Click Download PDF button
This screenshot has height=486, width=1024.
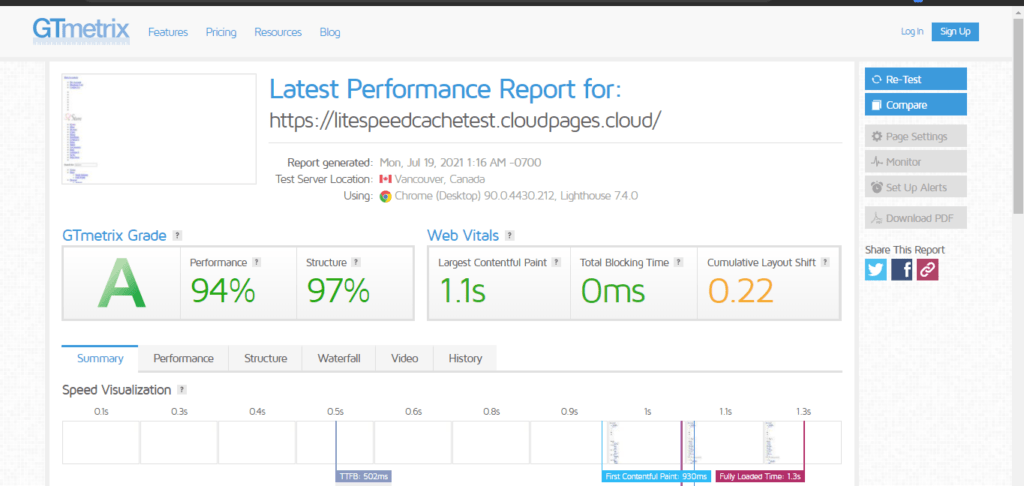[916, 218]
